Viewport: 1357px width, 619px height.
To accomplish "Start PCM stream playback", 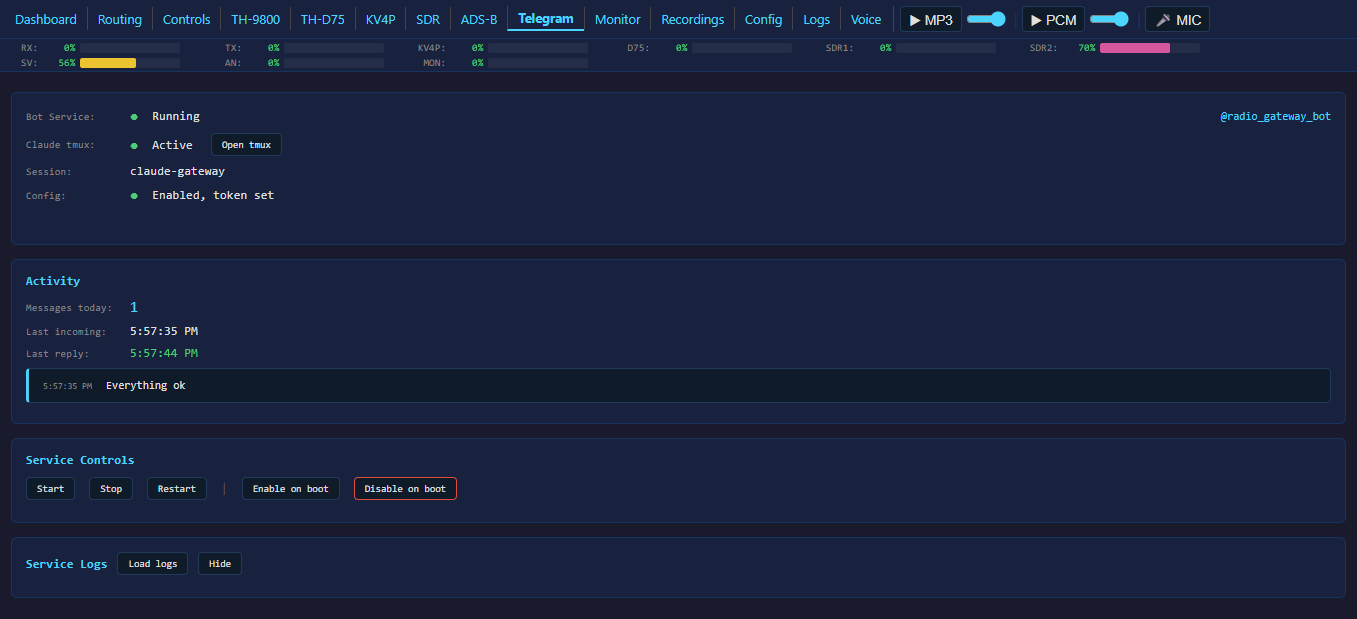I will (1053, 19).
